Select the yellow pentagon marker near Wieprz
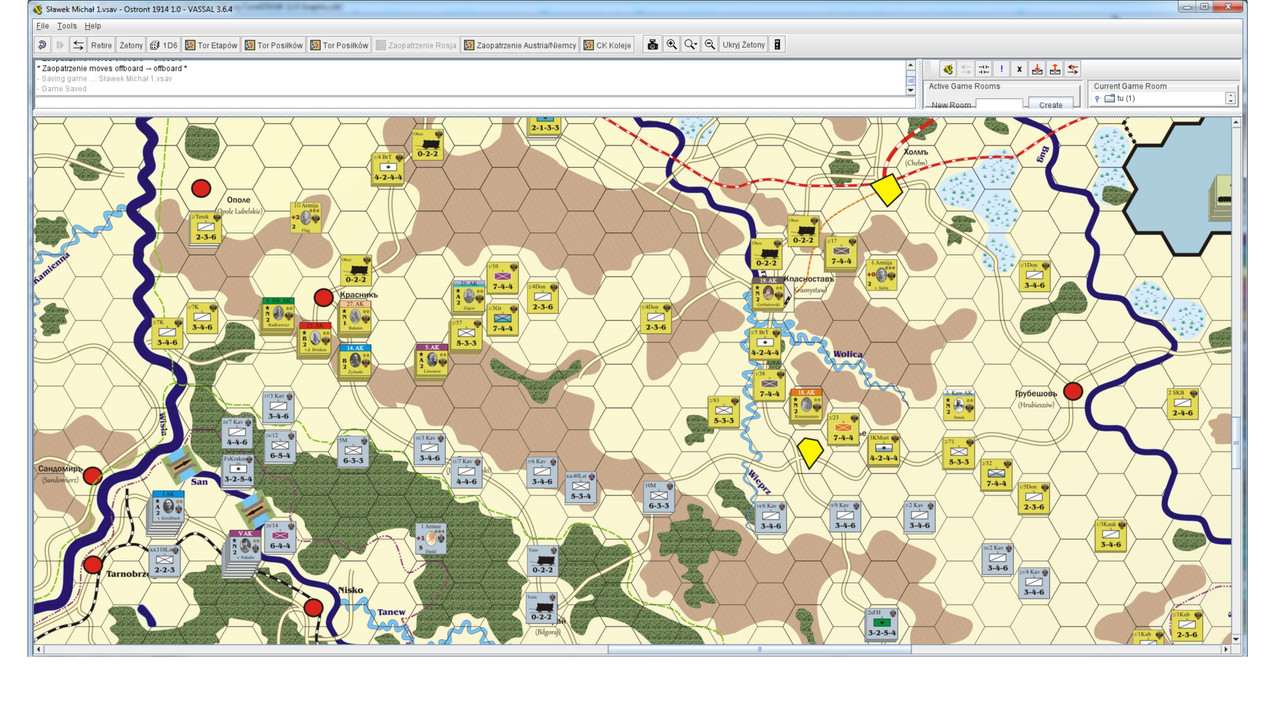 click(x=809, y=452)
